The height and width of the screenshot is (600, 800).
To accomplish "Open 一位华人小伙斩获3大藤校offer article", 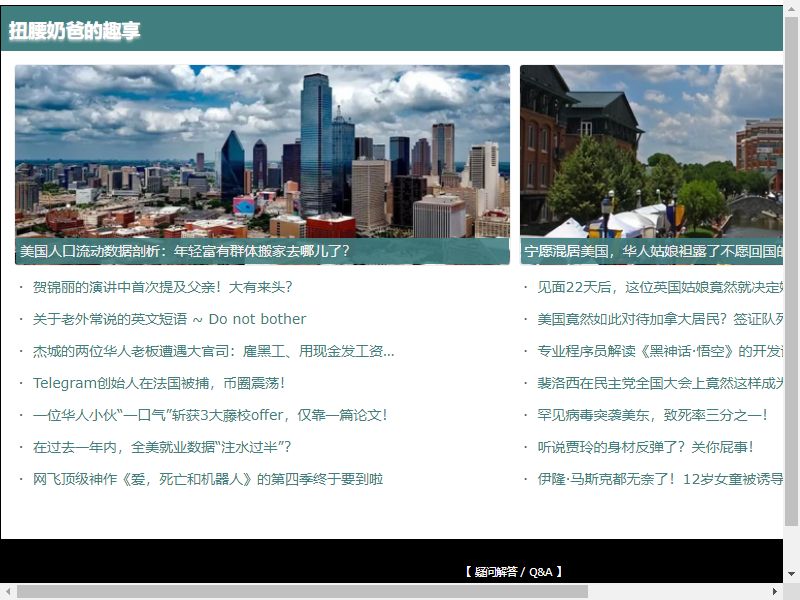I will 210,415.
